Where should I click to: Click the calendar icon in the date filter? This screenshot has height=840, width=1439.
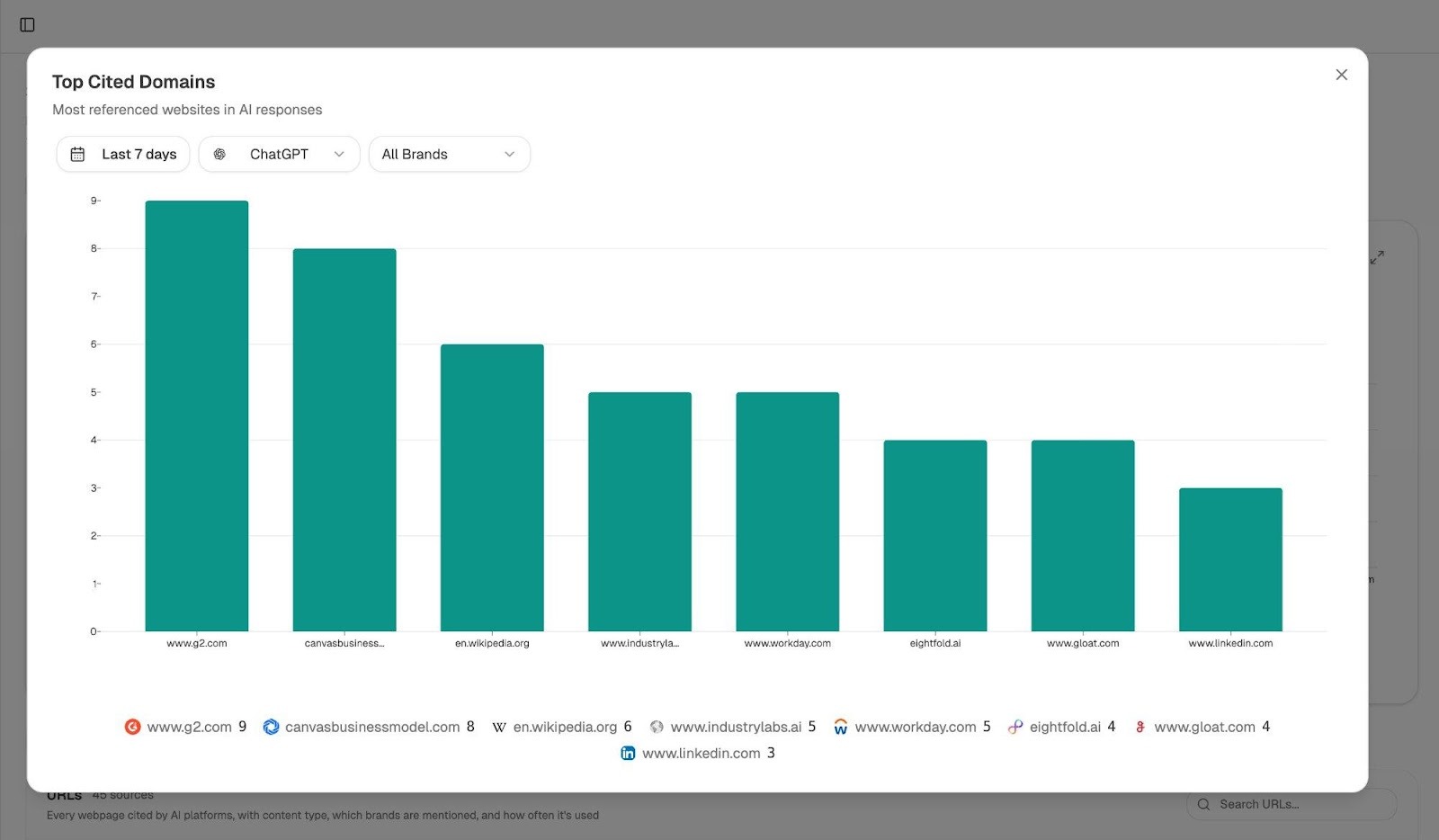coord(78,154)
